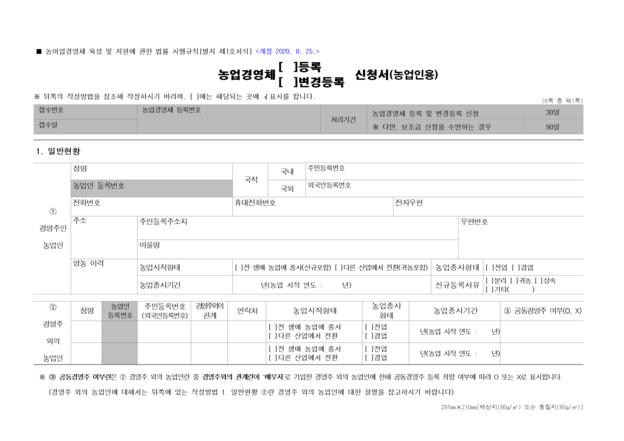This screenshot has width=624, height=441.
Task: Select the '국외' label cell
Action: click(x=287, y=189)
